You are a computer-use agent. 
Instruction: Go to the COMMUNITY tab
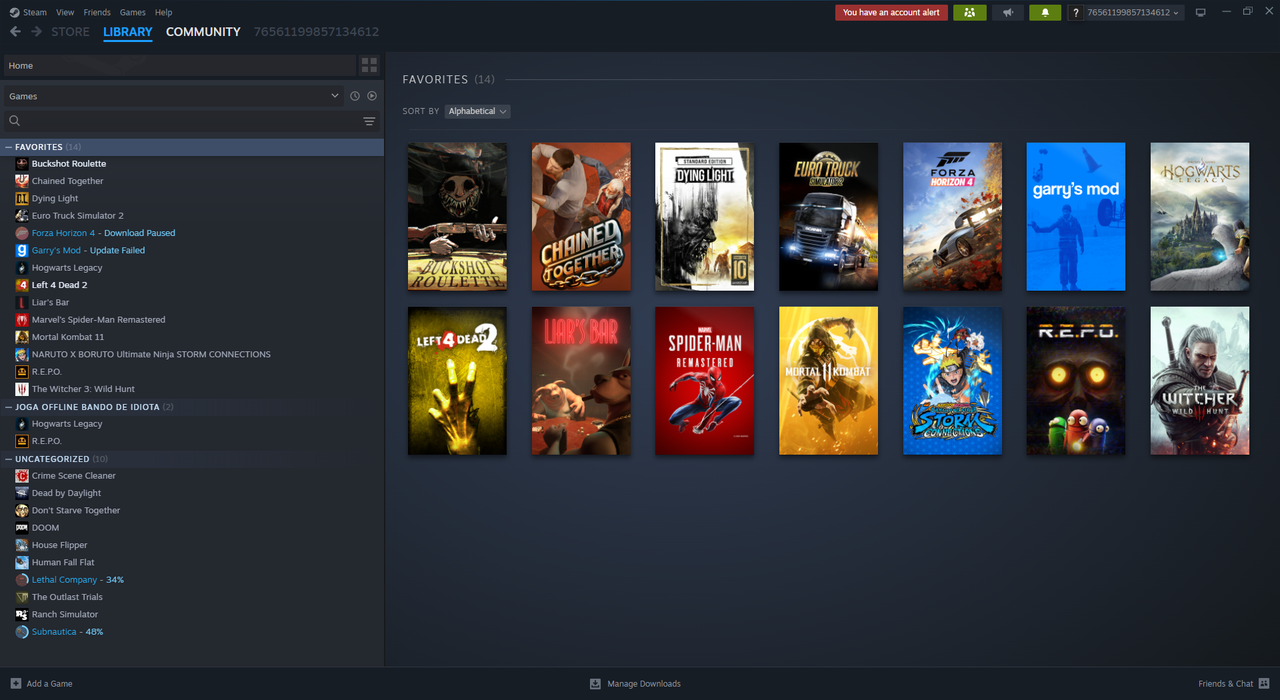(203, 32)
